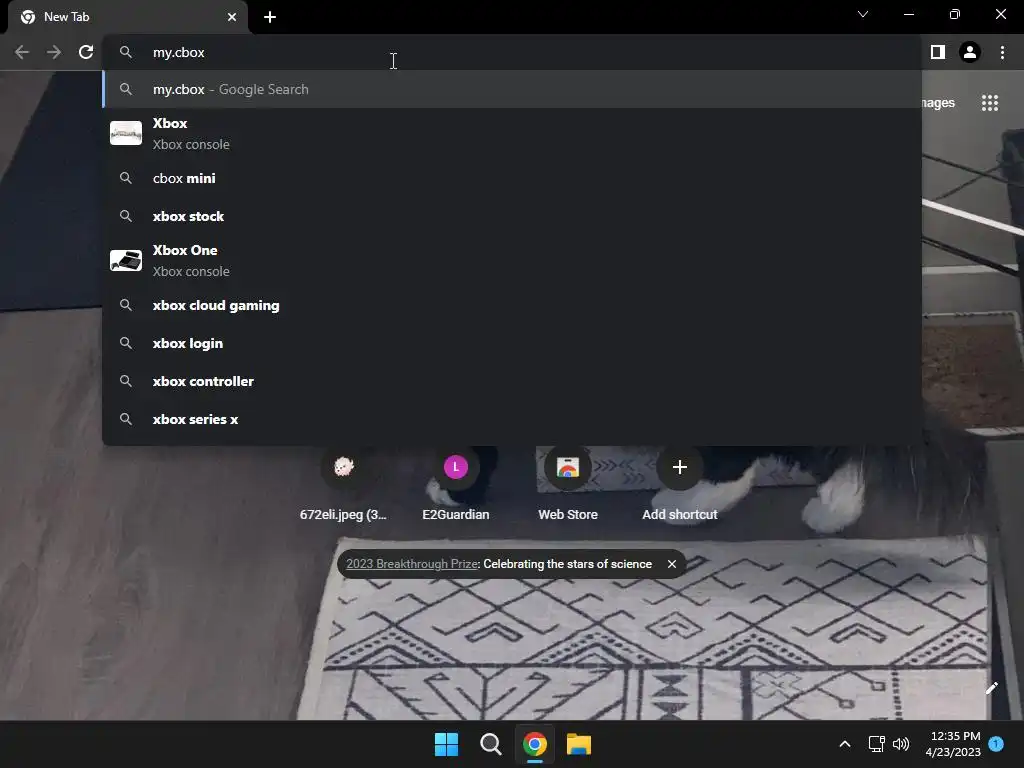The height and width of the screenshot is (768, 1024).
Task: Choose the xbox series x suggestion
Action: click(512, 419)
